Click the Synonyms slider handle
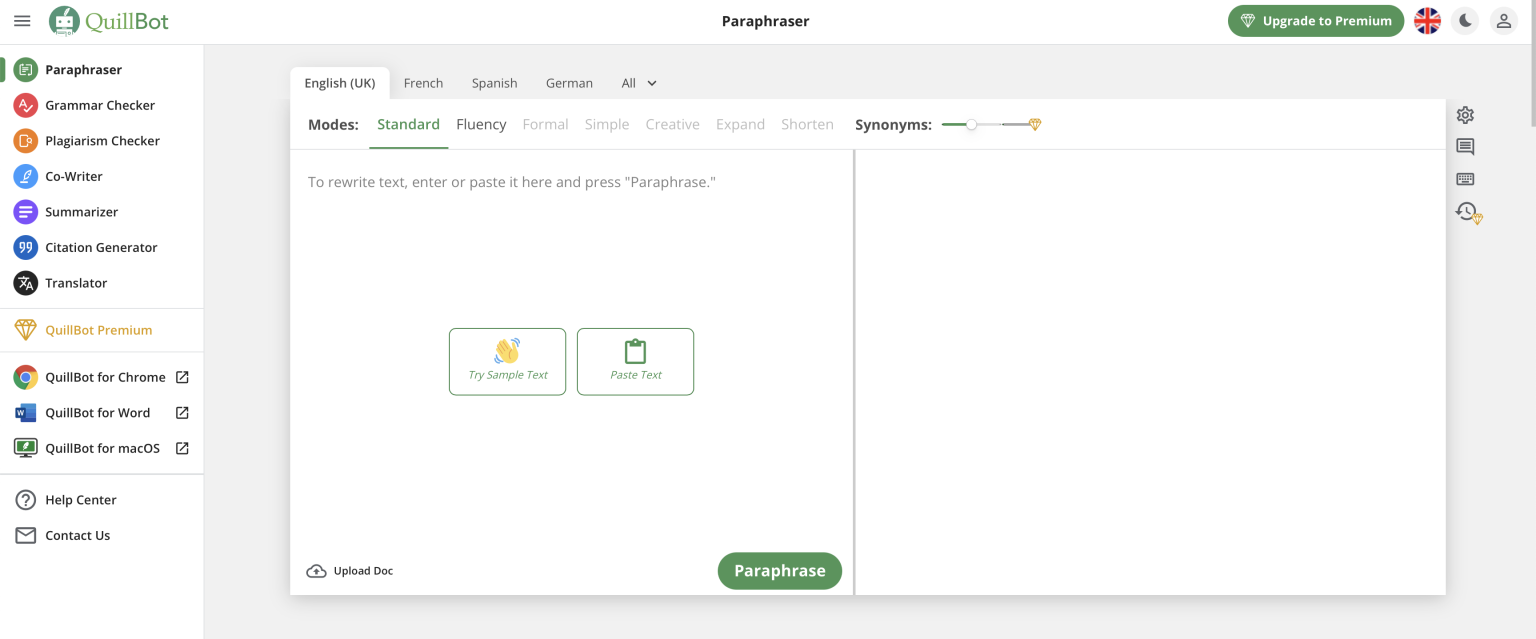 971,125
